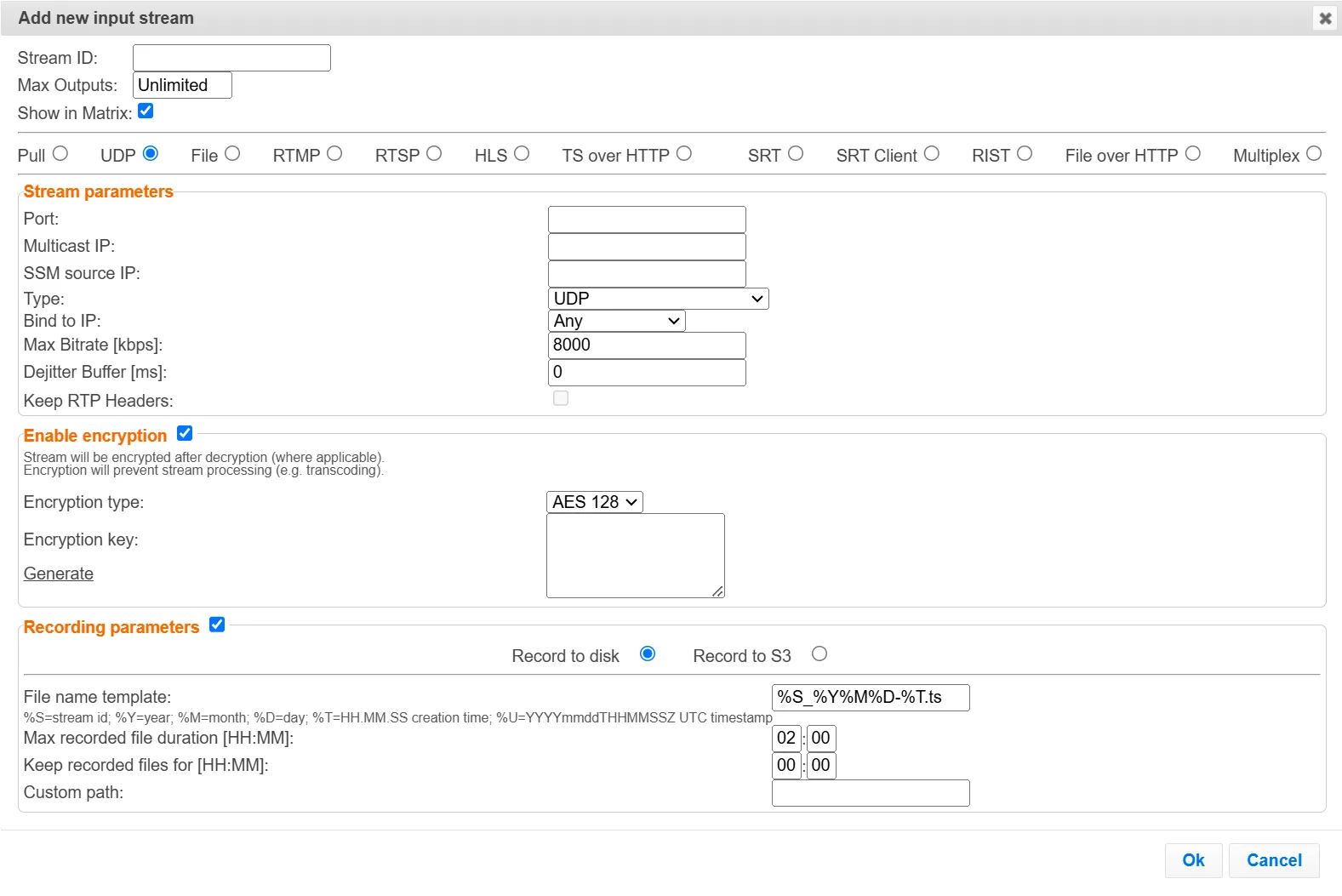Open the Bind to IP dropdown
This screenshot has width=1342, height=896.
(617, 321)
